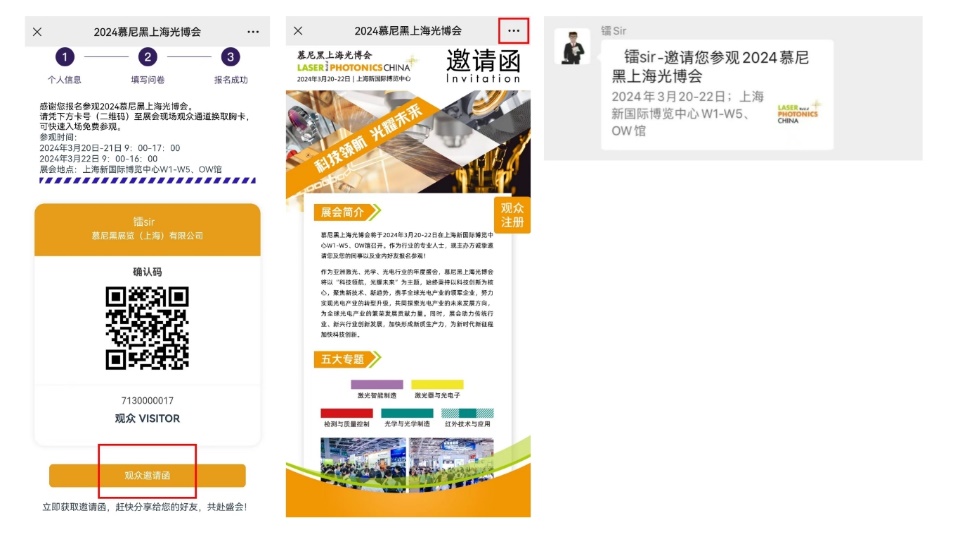Close the registration page with QR code
The height and width of the screenshot is (542, 960).
click(x=38, y=31)
